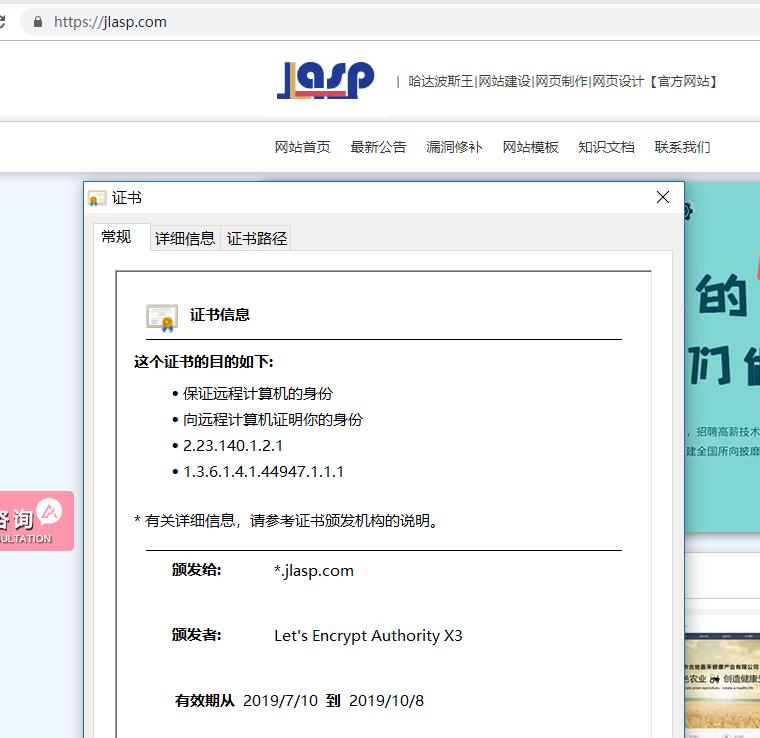Click validity end date 2019/10/8
Image resolution: width=760 pixels, height=738 pixels.
click(x=386, y=701)
